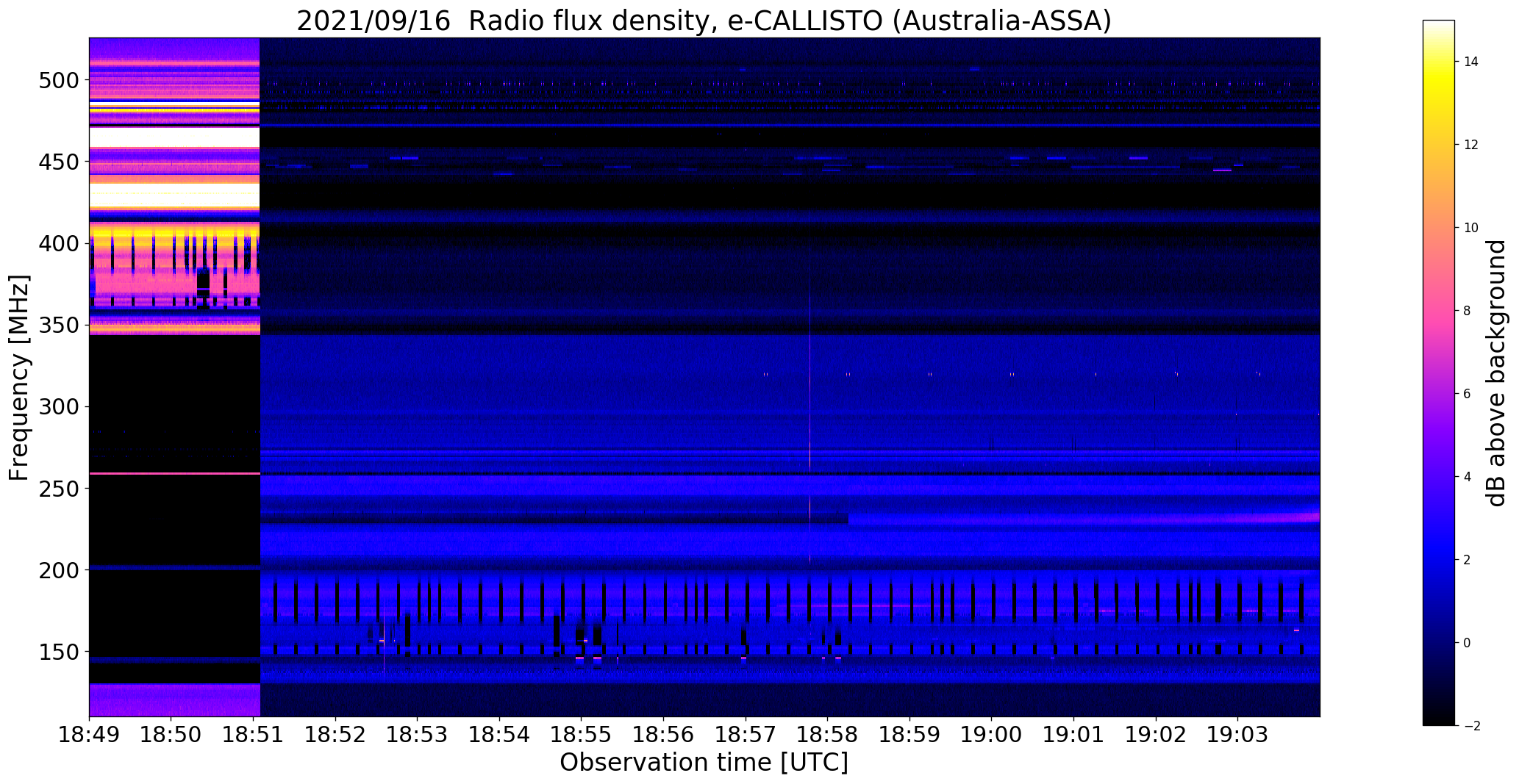1519x784 pixels.
Task: Click the 18:58 time tick label
Action: (x=827, y=736)
